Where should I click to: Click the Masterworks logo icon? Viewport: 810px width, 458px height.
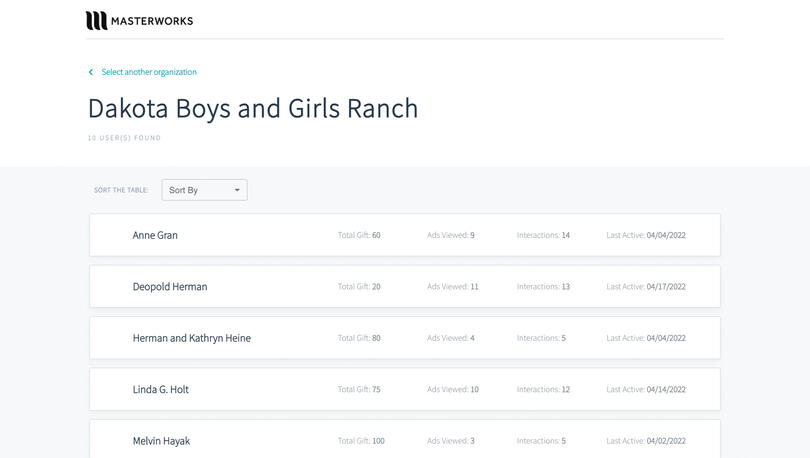coord(96,20)
